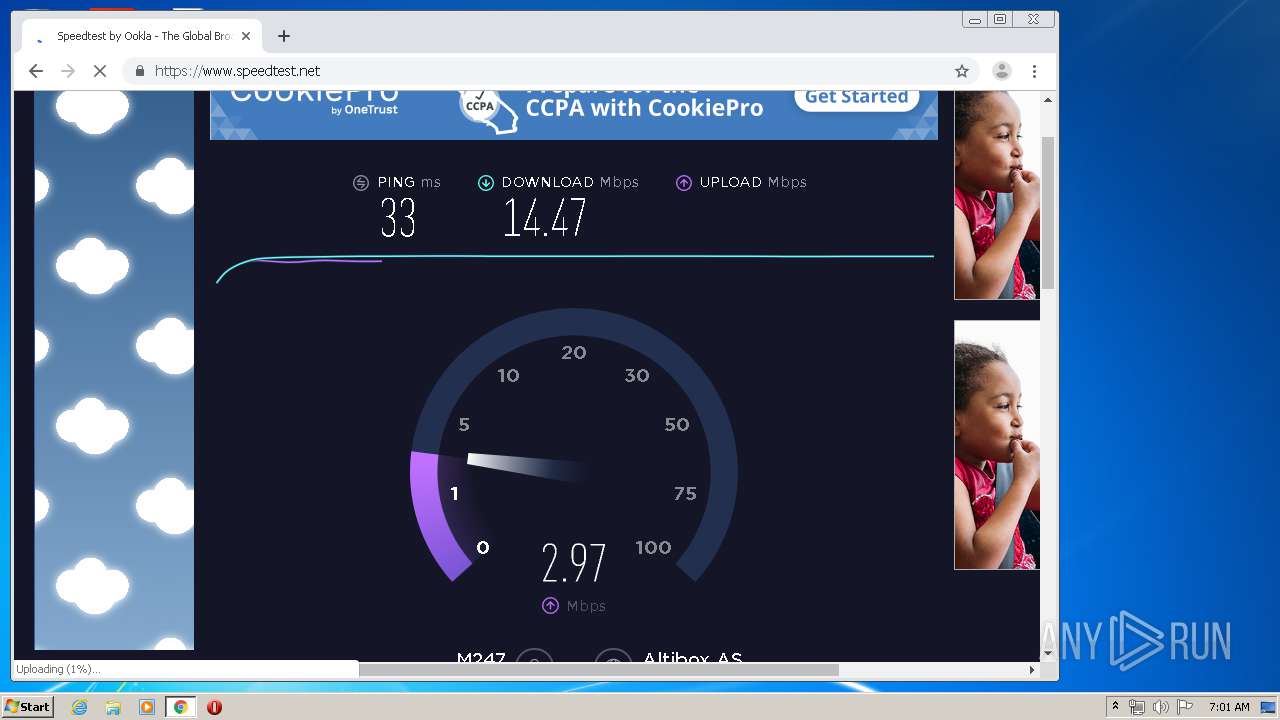Select the Speedtest by Ookla tab
Screen dimensions: 1280x720
(x=142, y=36)
